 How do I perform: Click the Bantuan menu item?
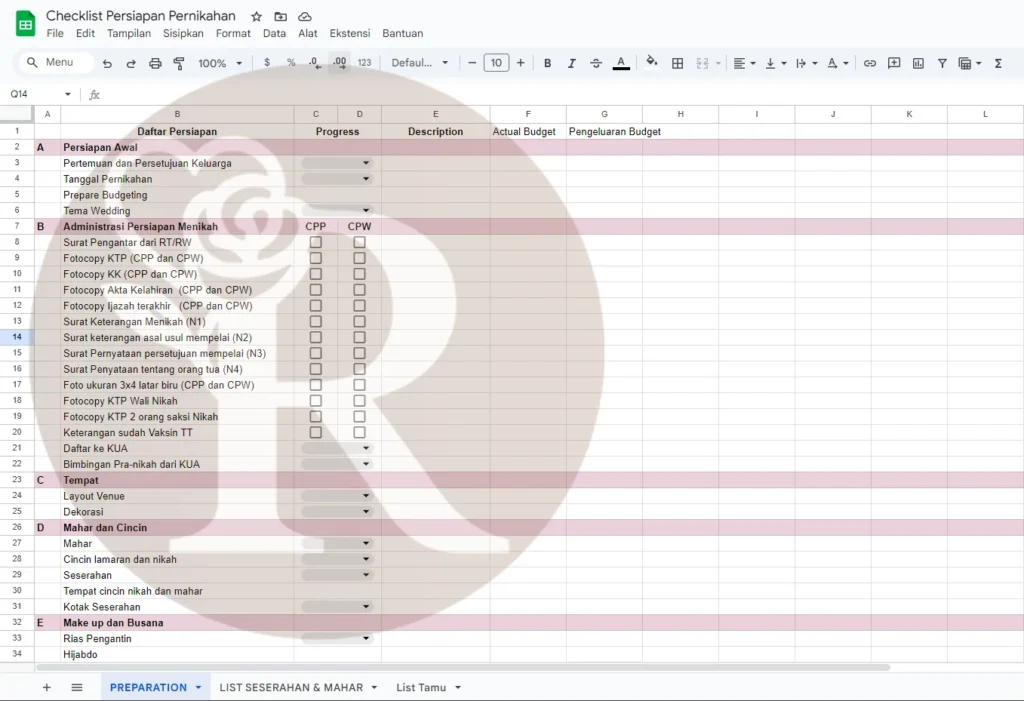pyautogui.click(x=402, y=33)
